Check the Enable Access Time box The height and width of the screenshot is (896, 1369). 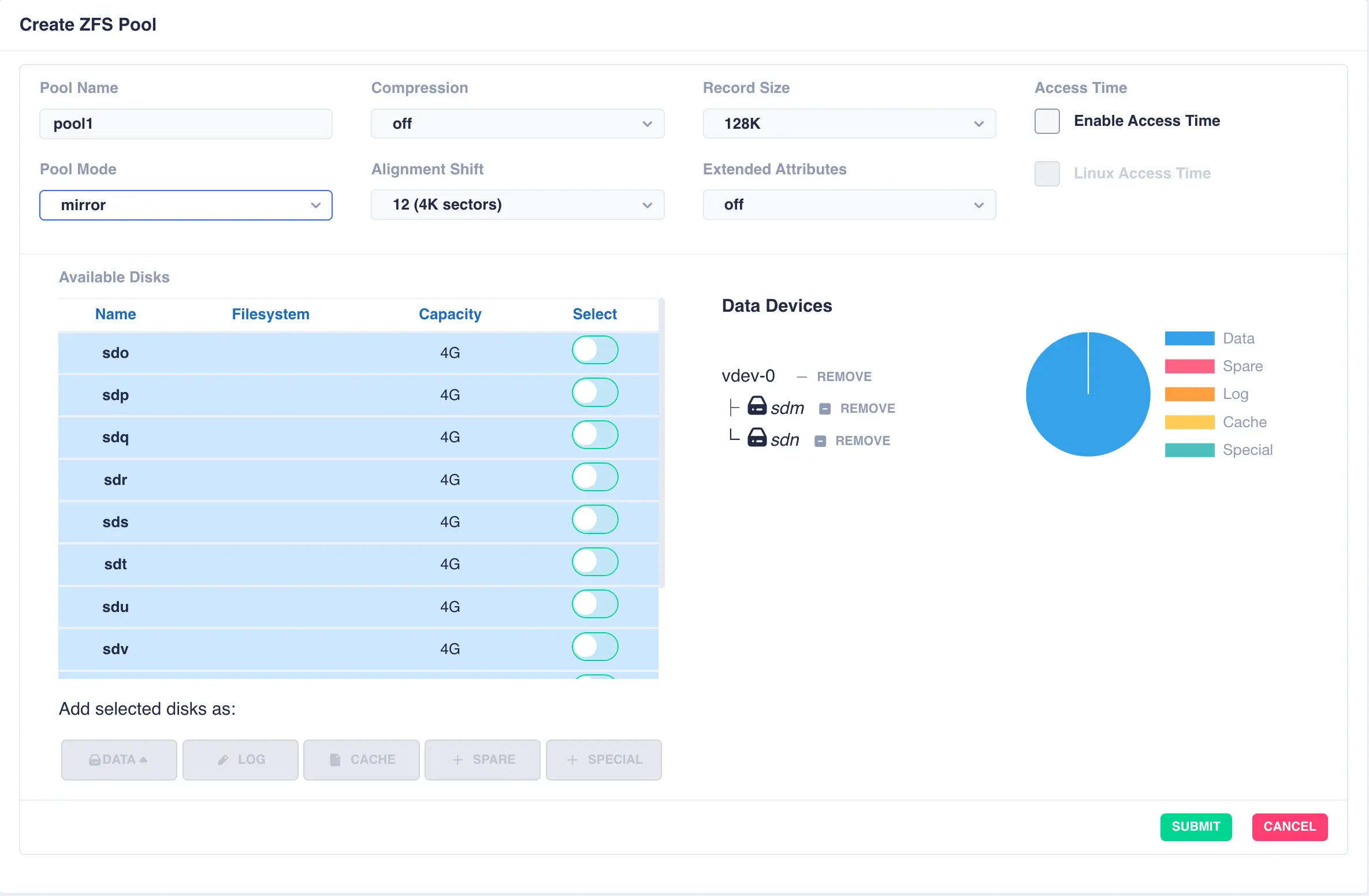point(1047,121)
